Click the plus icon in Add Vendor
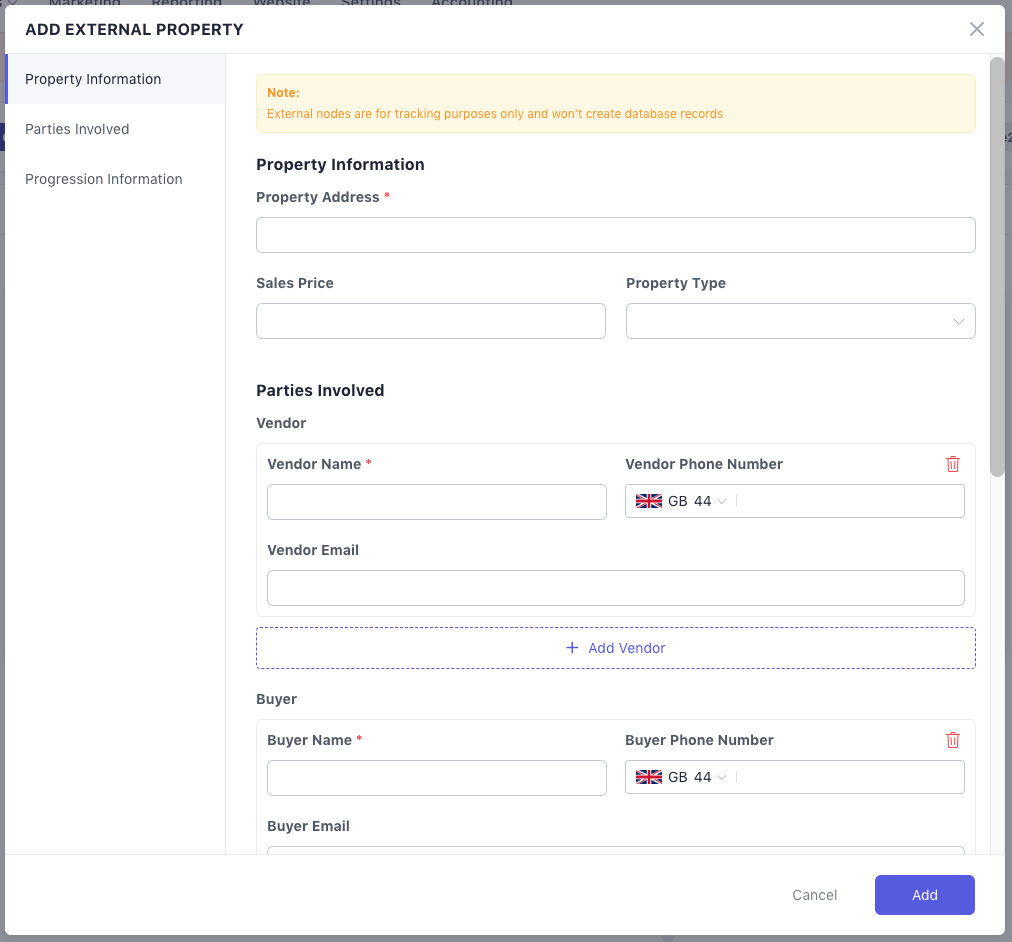 [x=572, y=648]
